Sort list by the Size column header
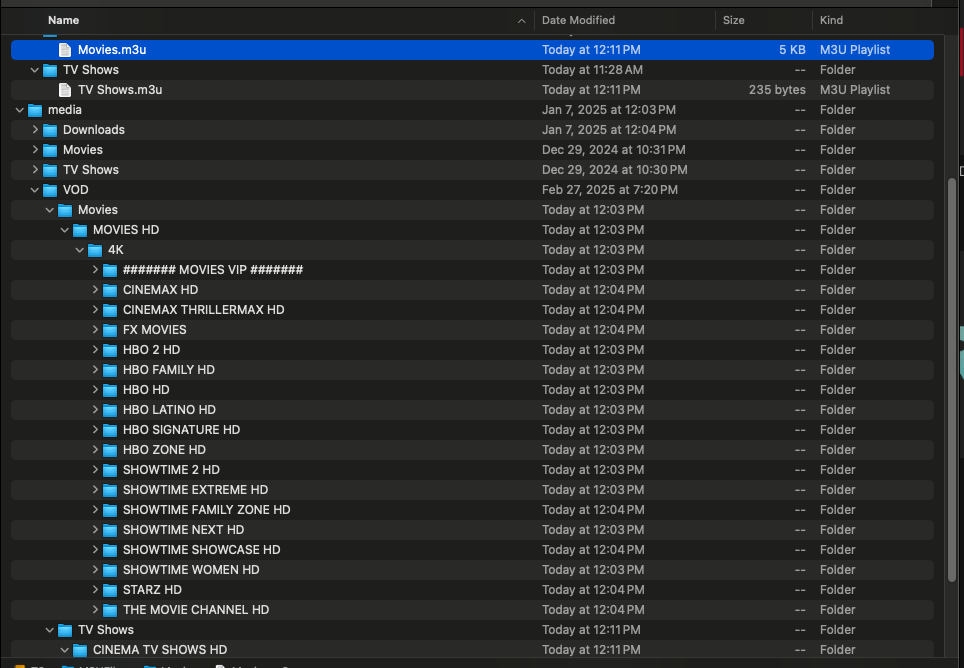Screen dimensions: 964x668 [x=733, y=20]
